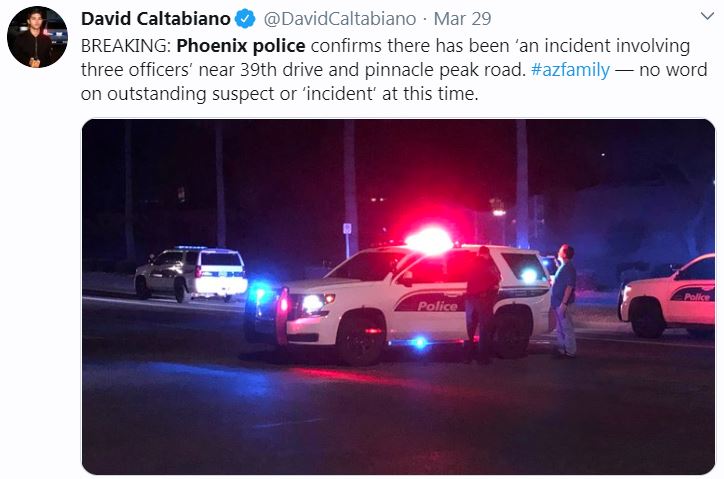Image resolution: width=724 pixels, height=479 pixels.
Task: Click 'pinnacle peak road' in tweet text
Action: [445, 70]
